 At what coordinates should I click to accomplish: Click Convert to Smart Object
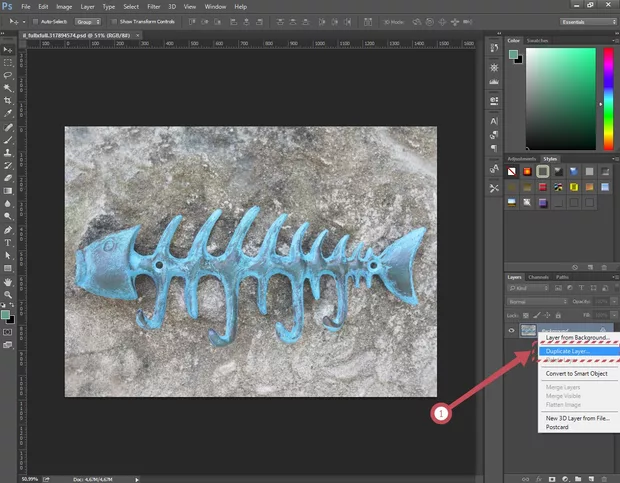pyautogui.click(x=578, y=373)
